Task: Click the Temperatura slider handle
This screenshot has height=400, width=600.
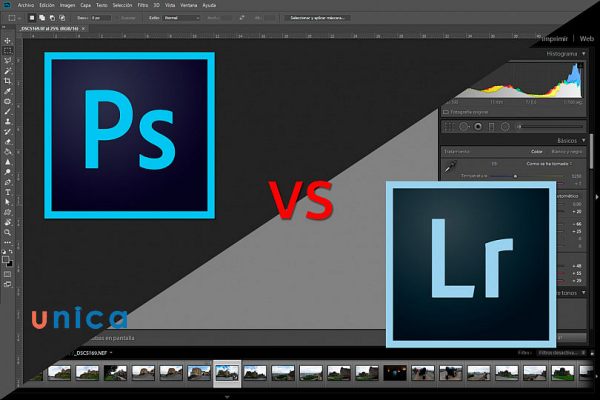Action: [x=515, y=176]
